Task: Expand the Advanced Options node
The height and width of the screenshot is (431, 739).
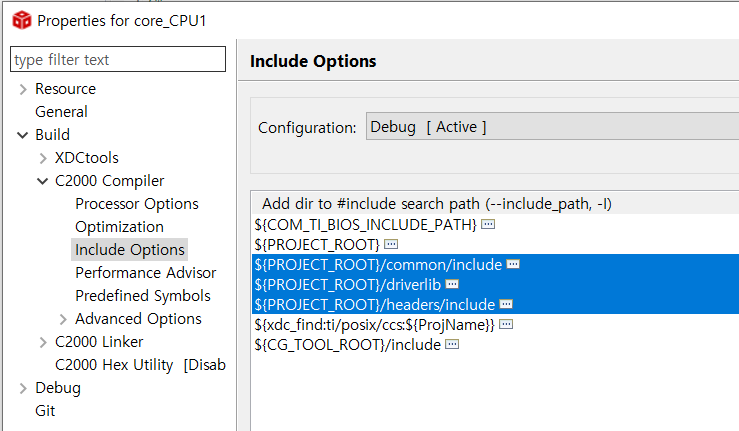Action: [x=63, y=319]
